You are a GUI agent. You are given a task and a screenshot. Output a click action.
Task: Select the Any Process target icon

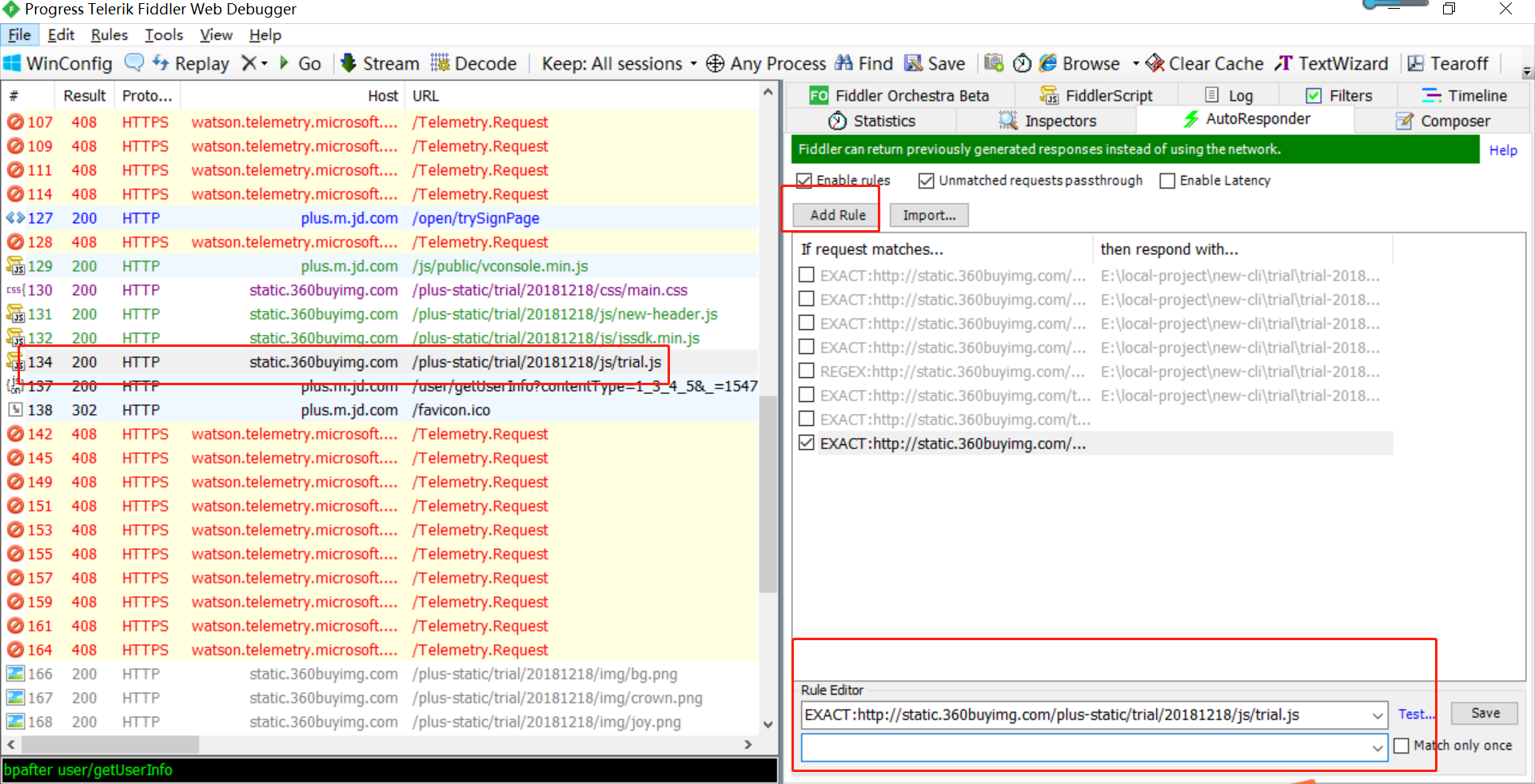point(716,63)
